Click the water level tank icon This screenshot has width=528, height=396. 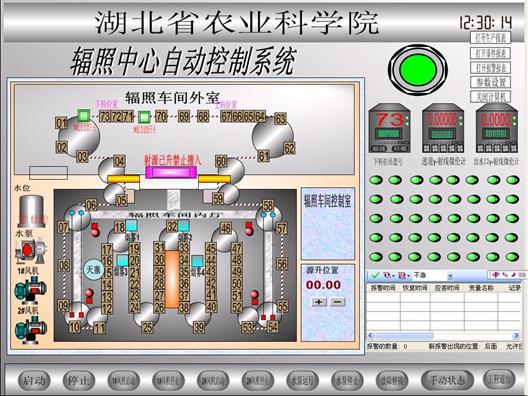coord(32,211)
